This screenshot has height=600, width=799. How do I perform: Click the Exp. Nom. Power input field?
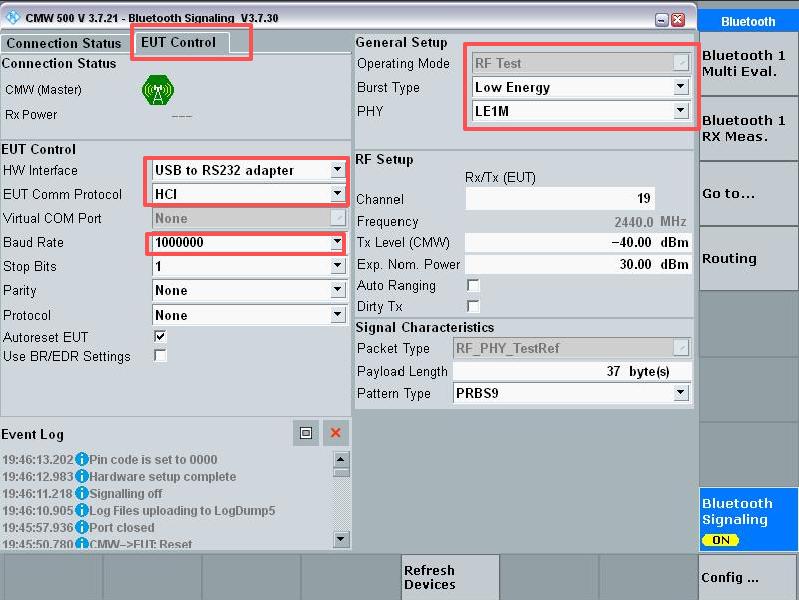(578, 265)
